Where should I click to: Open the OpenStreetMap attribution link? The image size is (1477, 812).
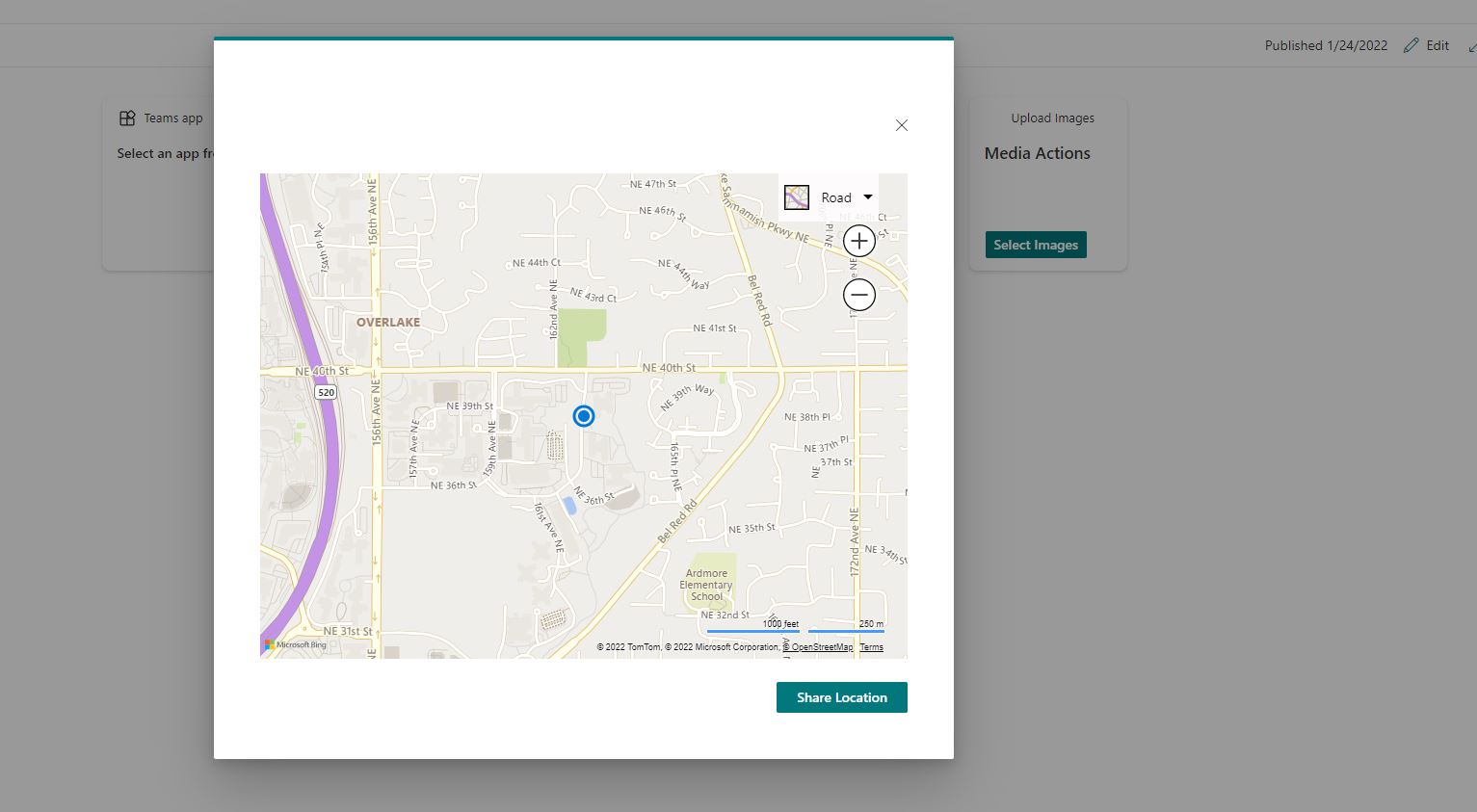click(817, 646)
